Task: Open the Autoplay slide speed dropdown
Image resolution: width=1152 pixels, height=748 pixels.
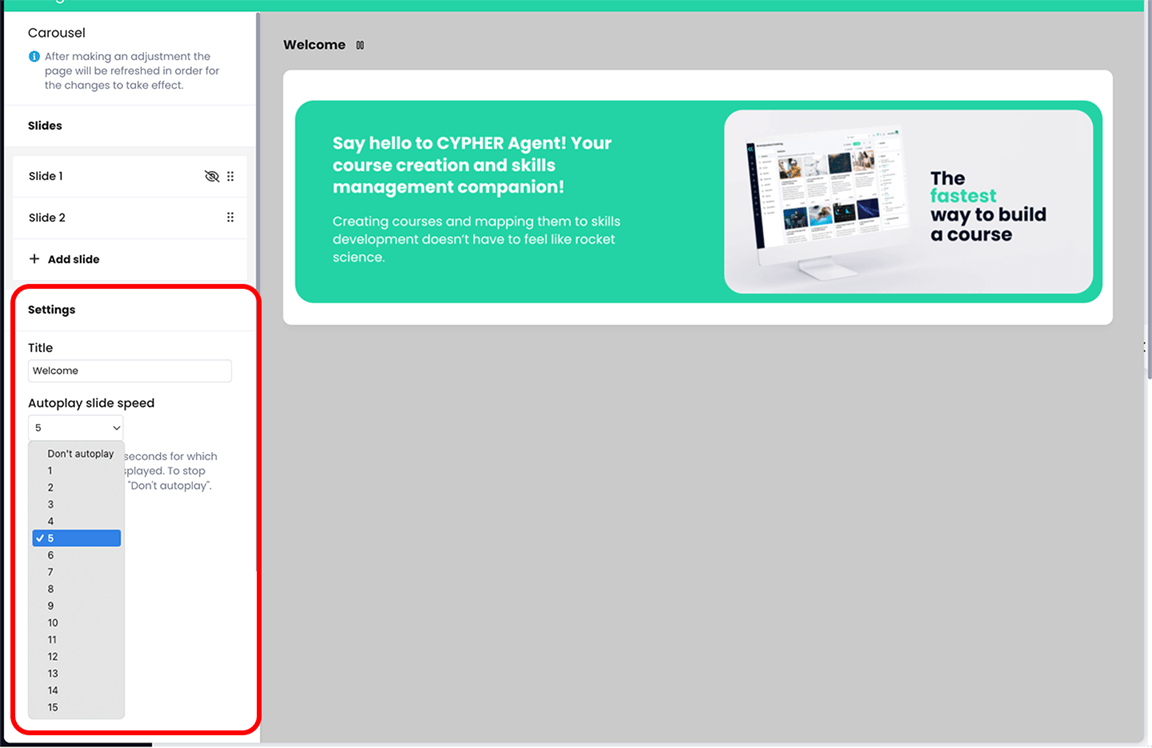Action: coord(76,428)
